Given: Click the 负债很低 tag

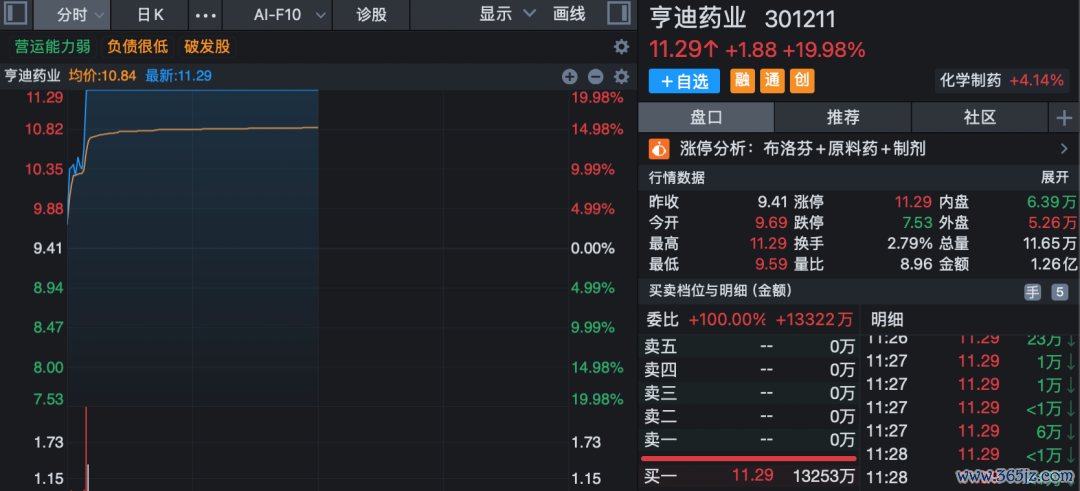Looking at the screenshot, I should pos(138,47).
